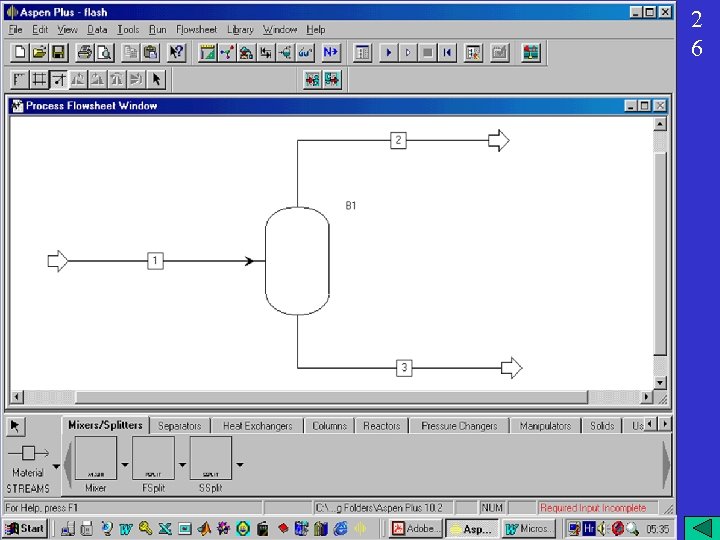Click the Model Library books icon

pyautogui.click(x=531, y=52)
